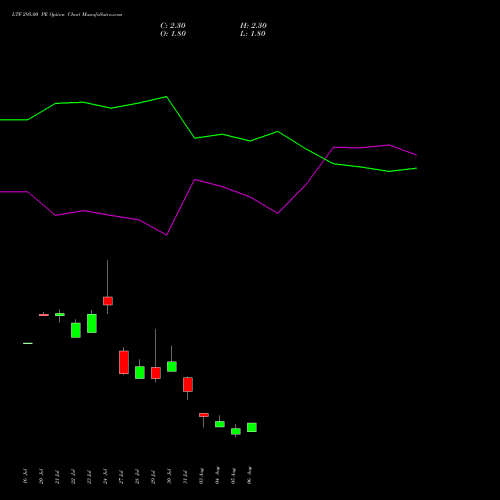Click the red candlestick for 31 Jul

188,384
